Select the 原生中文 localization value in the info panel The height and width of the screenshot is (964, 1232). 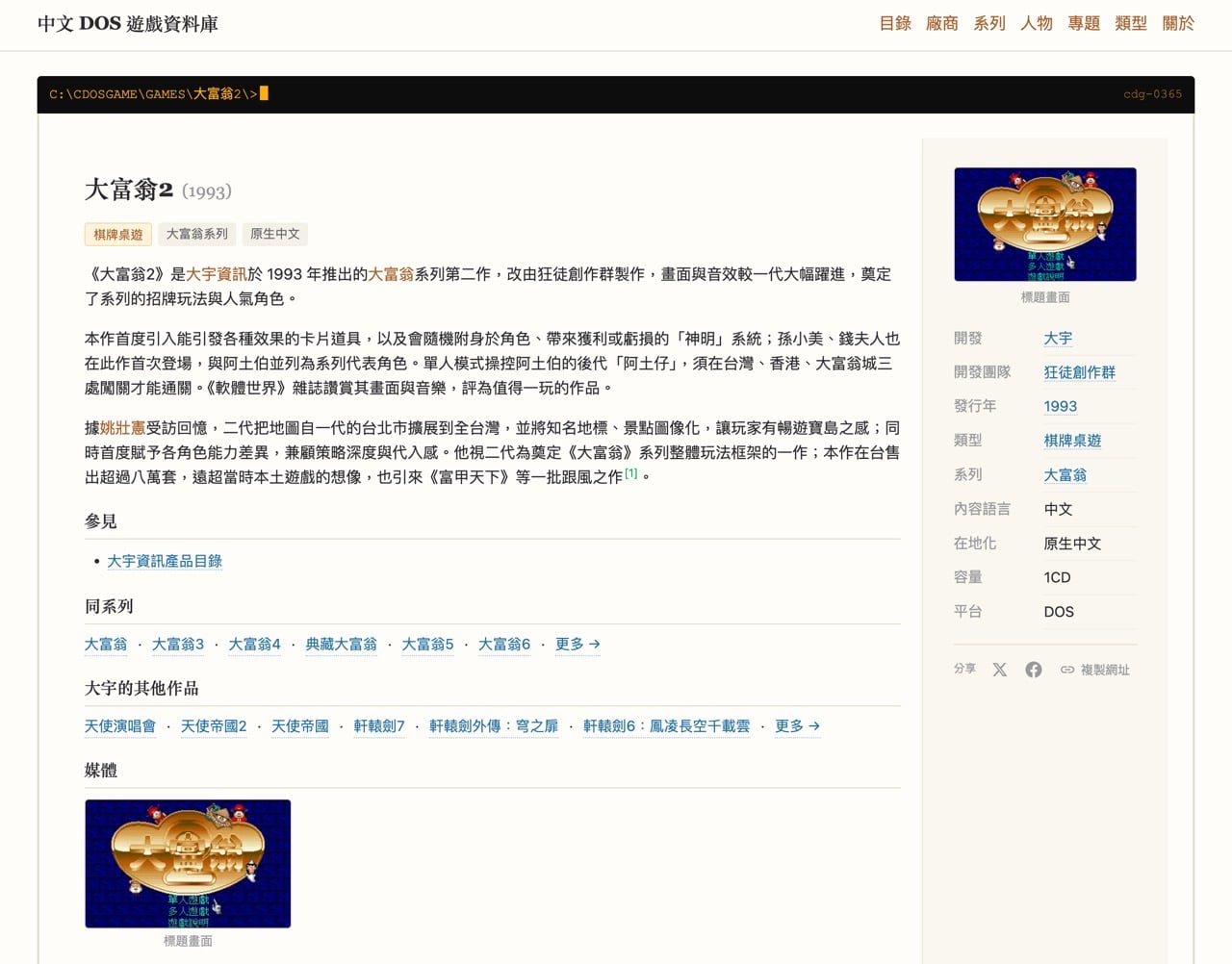click(1072, 544)
